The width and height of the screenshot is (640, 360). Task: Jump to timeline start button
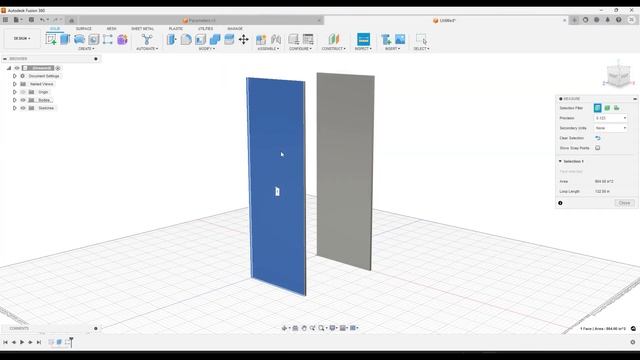coord(5,342)
